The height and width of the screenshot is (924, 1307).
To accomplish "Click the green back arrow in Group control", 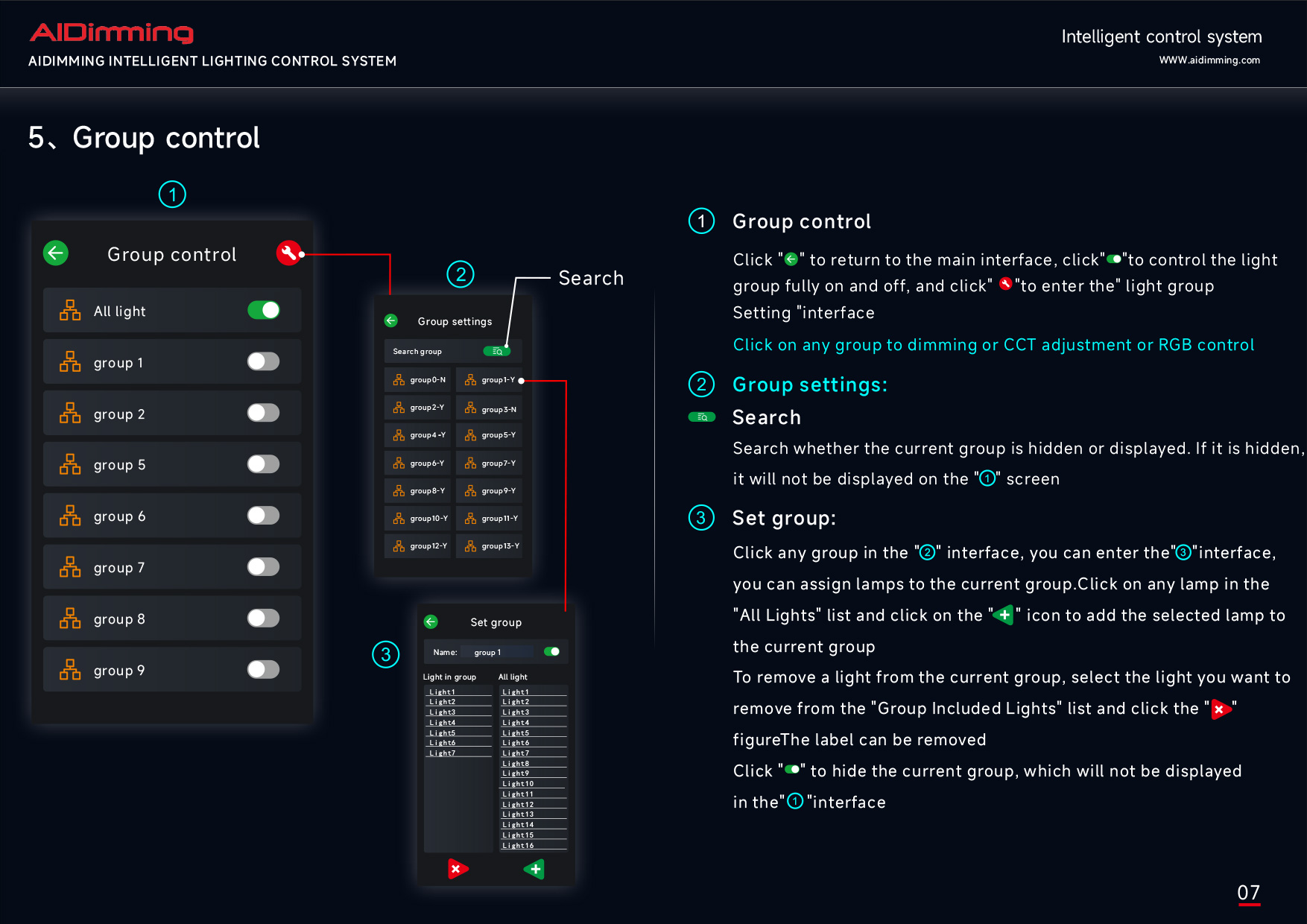I will (56, 253).
